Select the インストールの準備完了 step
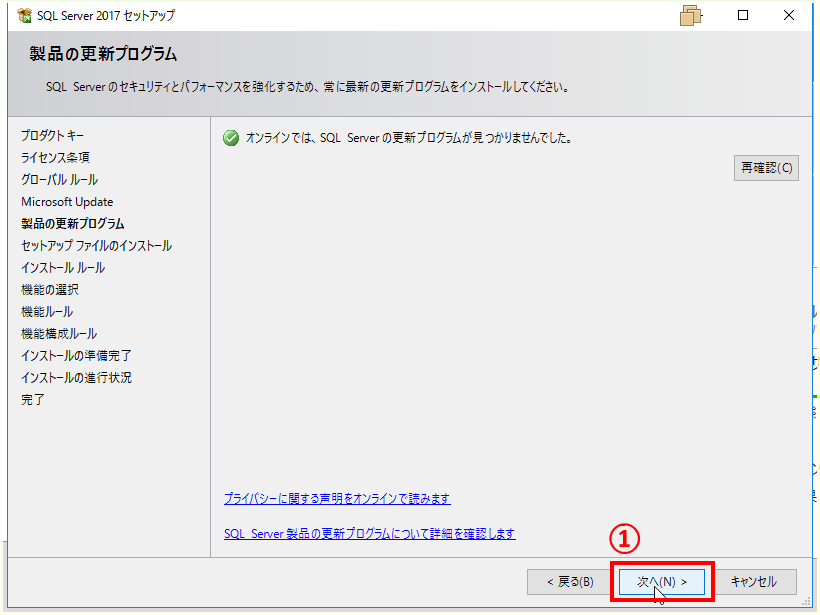Image resolution: width=820 pixels, height=615 pixels. point(76,355)
